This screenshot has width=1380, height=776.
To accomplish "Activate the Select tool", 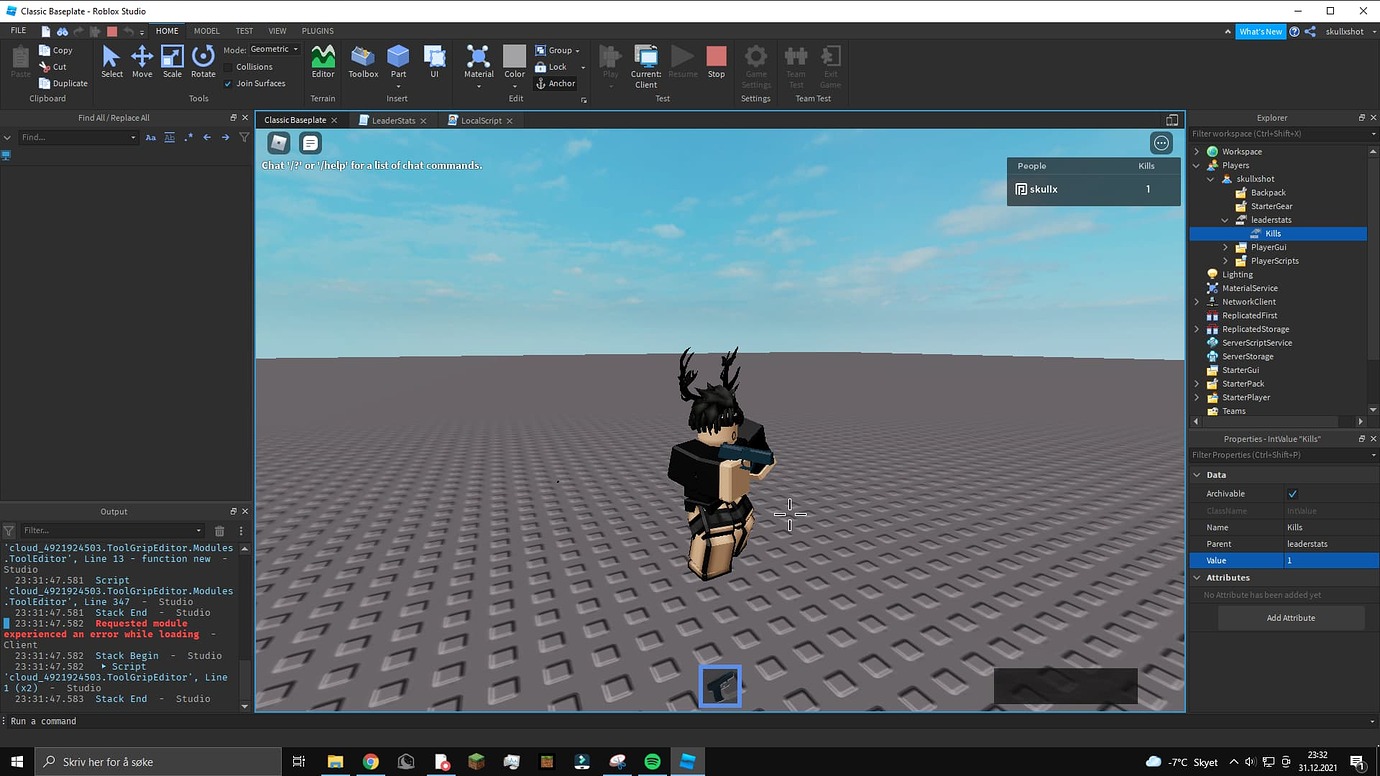I will click(112, 62).
